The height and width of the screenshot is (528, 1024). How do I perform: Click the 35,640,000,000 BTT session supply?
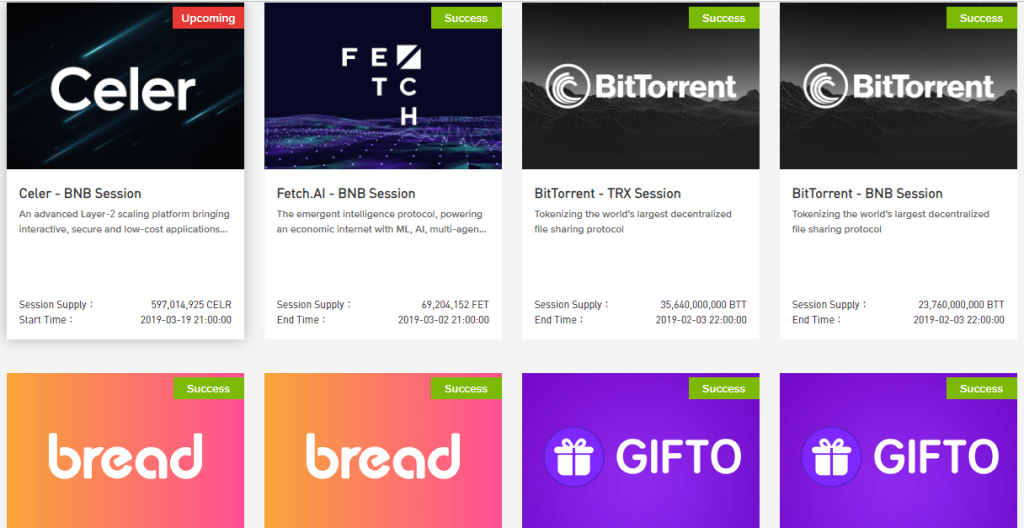click(703, 305)
